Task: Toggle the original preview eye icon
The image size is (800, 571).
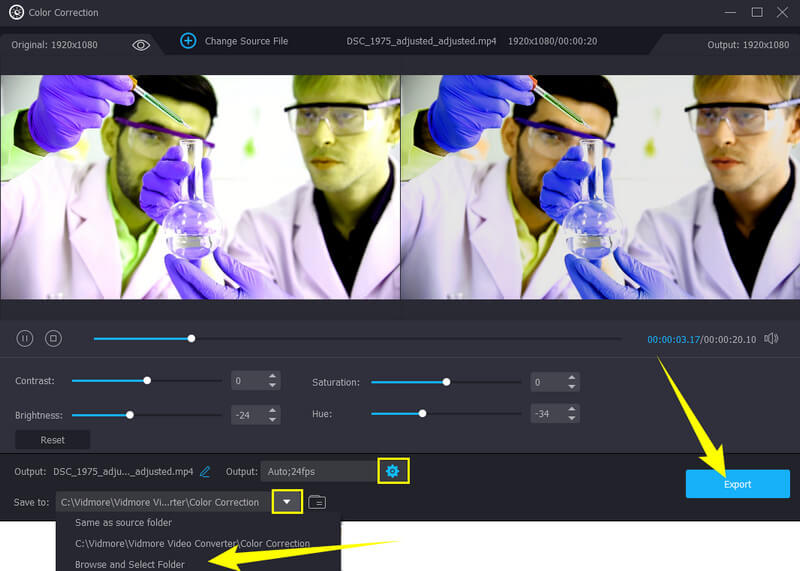Action: (141, 45)
